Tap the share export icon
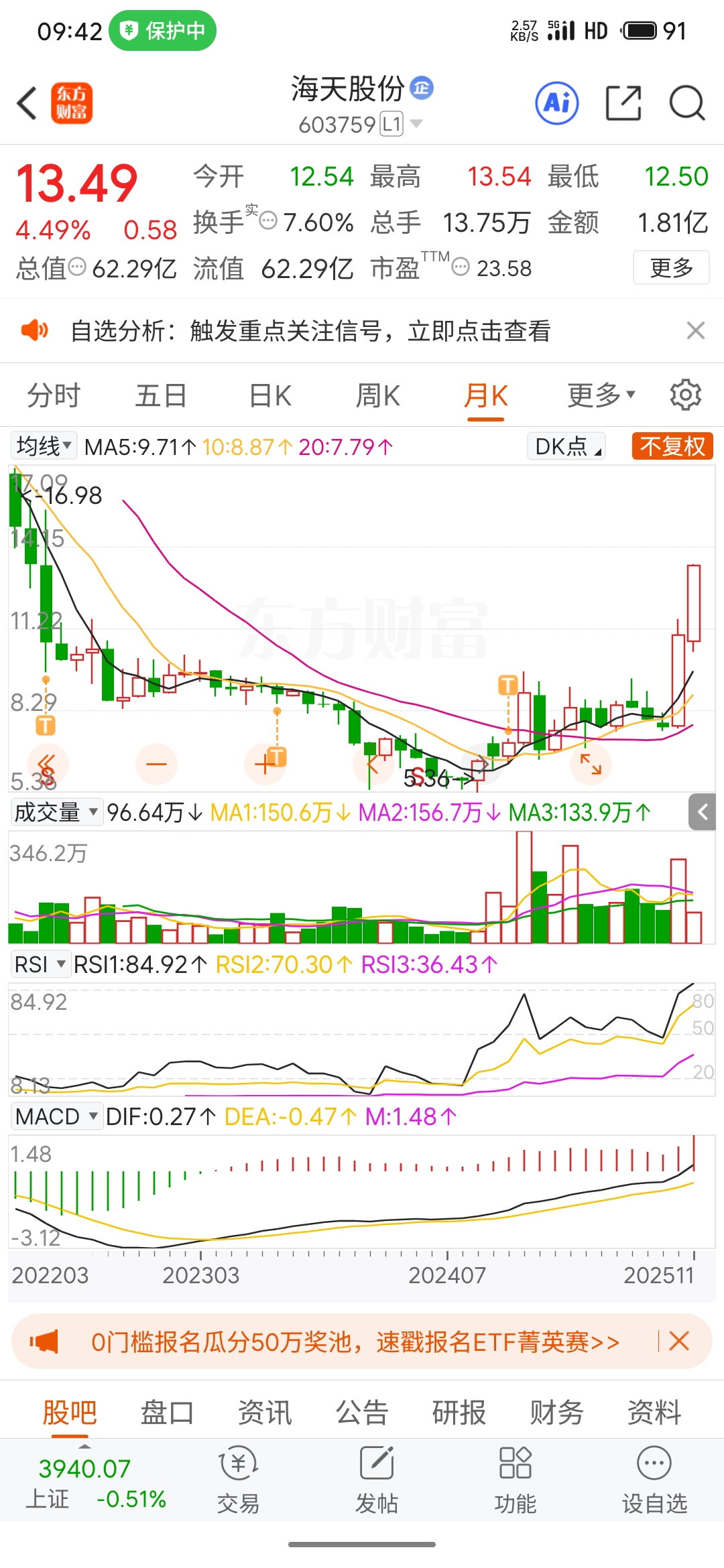Viewport: 724px width, 1568px height. pos(623,103)
